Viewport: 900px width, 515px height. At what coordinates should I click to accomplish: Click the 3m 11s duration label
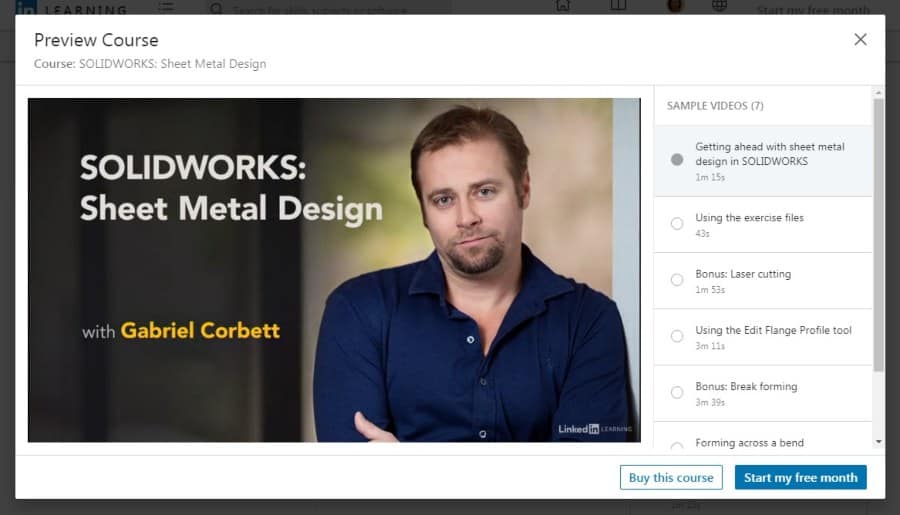[710, 346]
